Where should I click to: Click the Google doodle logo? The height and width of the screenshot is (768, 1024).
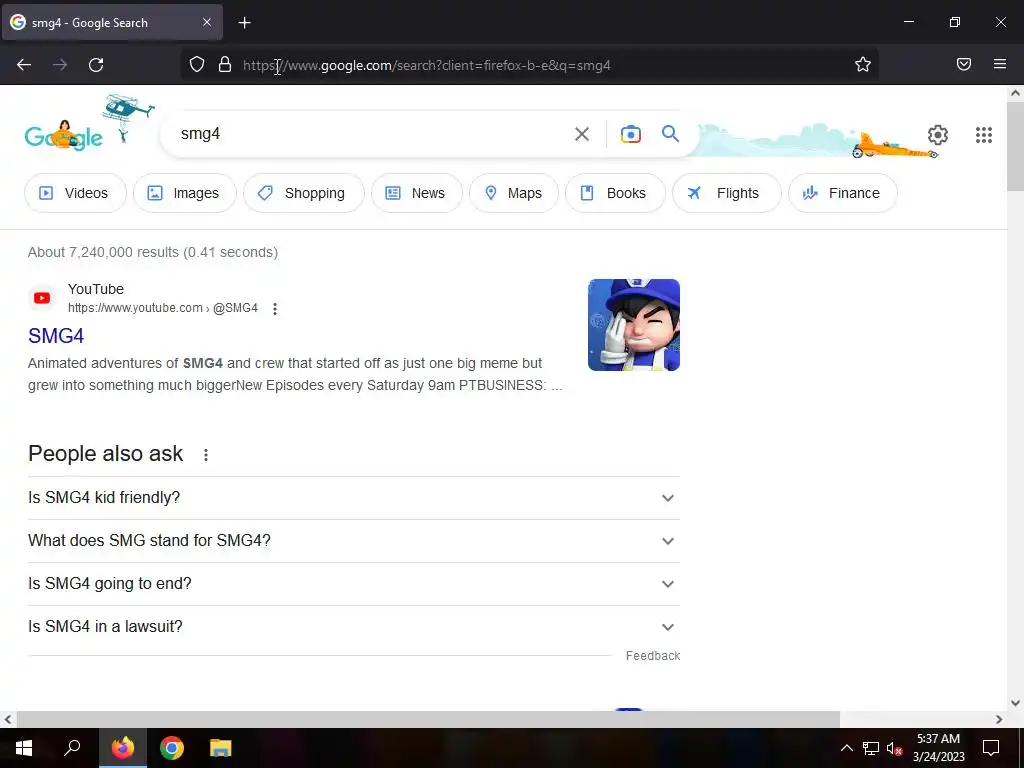(x=64, y=136)
